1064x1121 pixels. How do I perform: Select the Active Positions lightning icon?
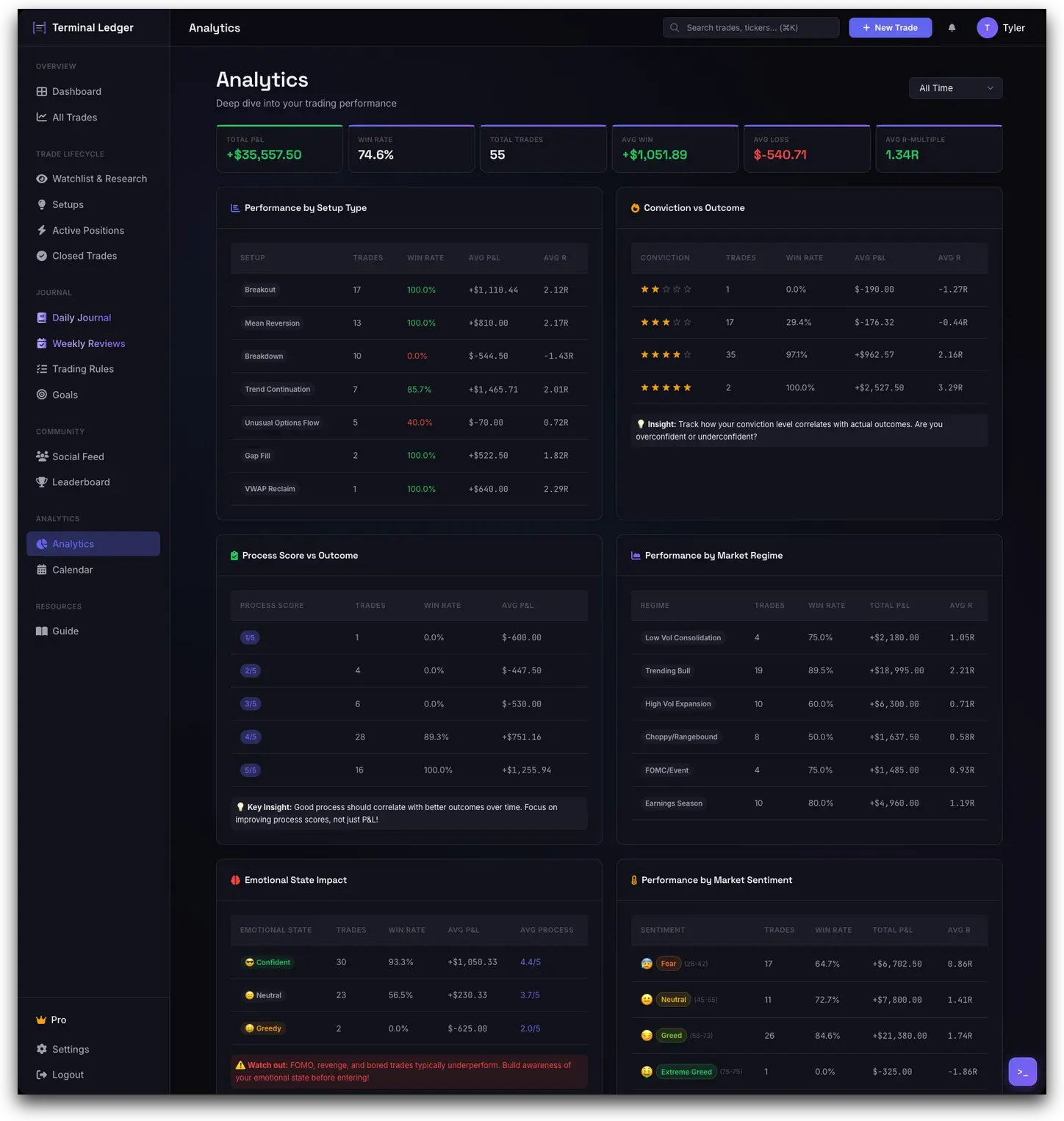[x=41, y=229]
